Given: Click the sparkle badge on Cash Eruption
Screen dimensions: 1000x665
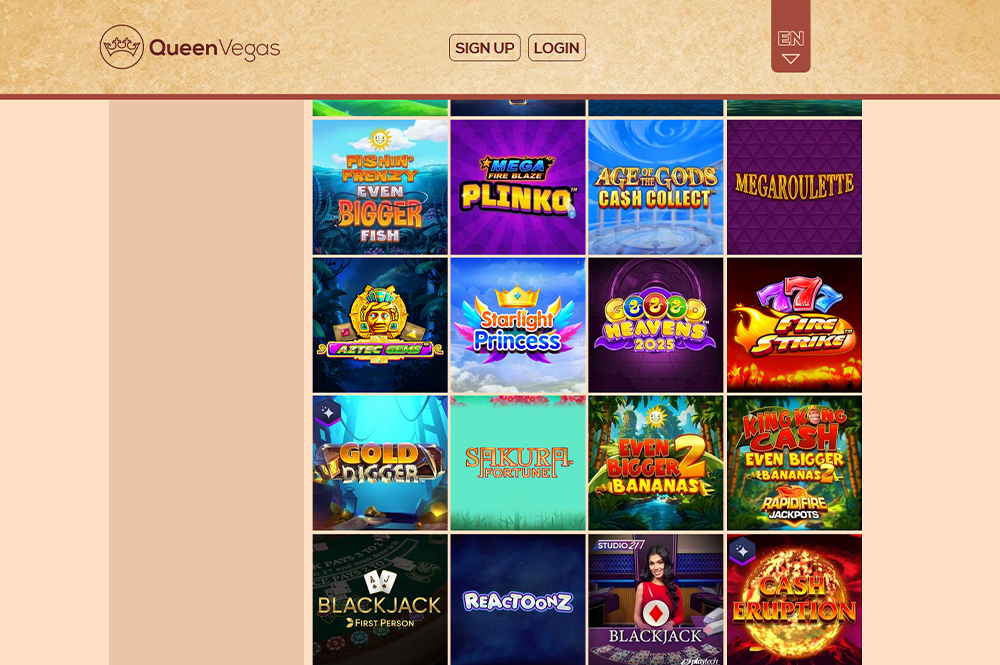Looking at the screenshot, I should pyautogui.click(x=742, y=551).
